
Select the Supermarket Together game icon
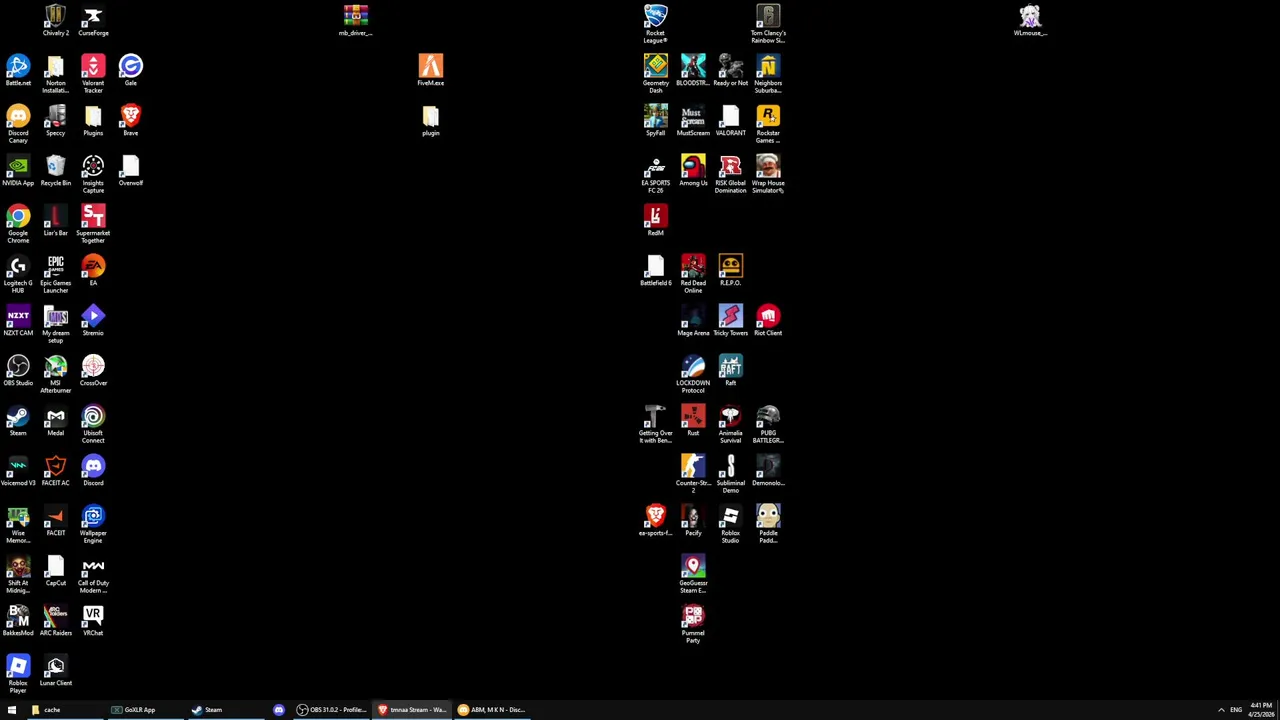pos(93,223)
